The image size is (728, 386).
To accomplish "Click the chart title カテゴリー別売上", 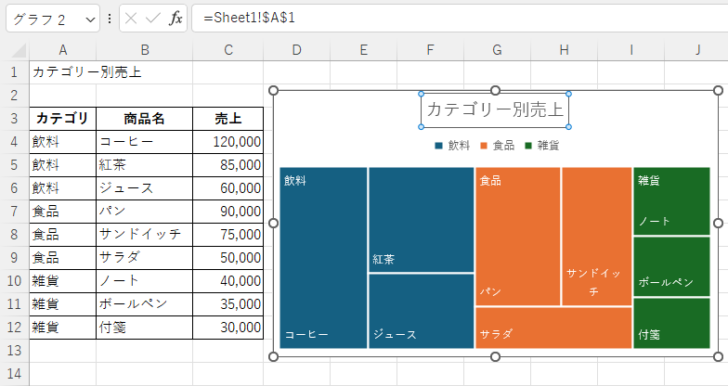I will (495, 110).
